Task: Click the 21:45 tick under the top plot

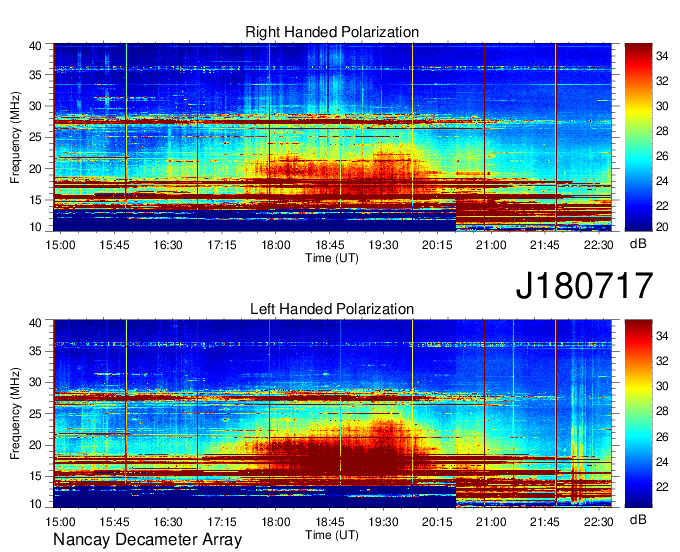Action: coord(545,245)
